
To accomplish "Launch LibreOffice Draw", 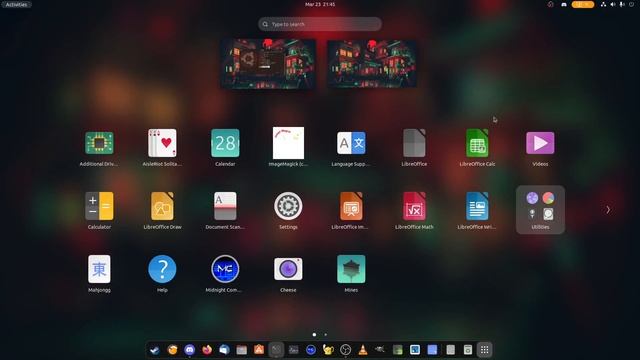I will (162, 206).
